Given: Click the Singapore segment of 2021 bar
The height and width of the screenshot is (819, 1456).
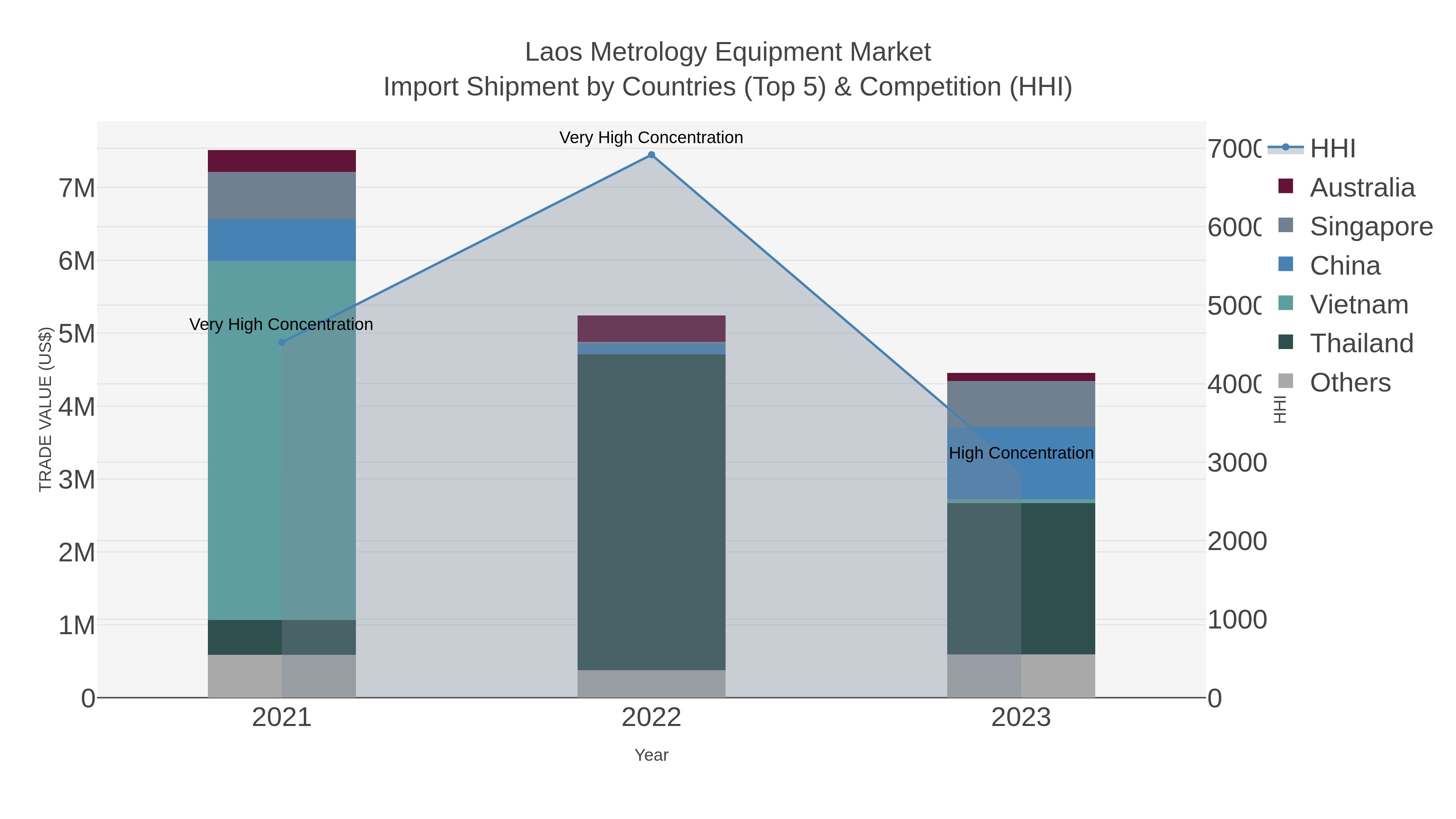Looking at the screenshot, I should pyautogui.click(x=281, y=196).
